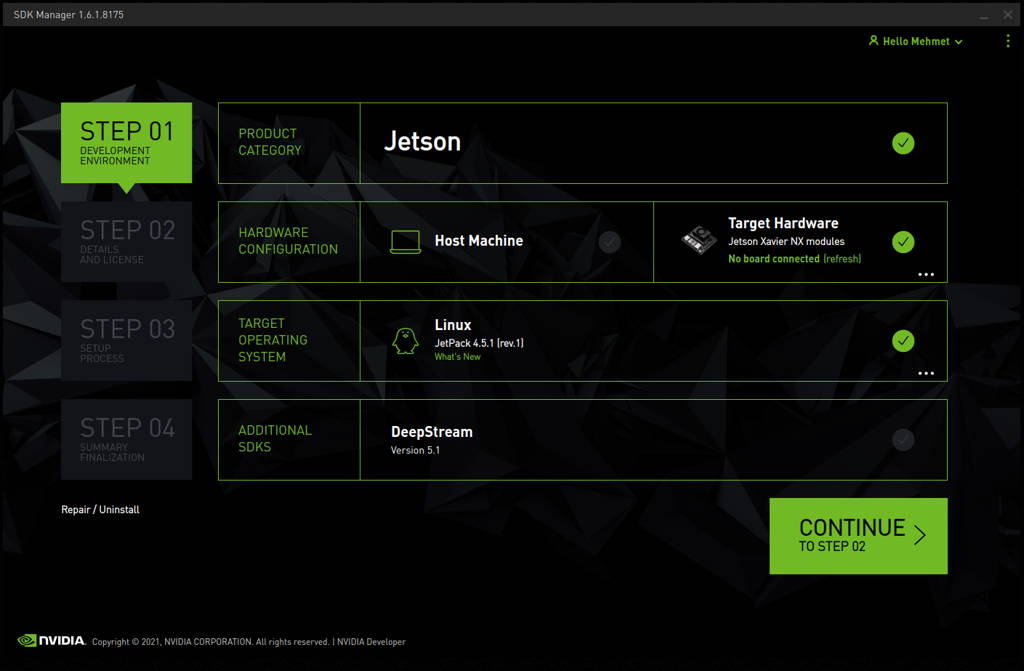This screenshot has width=1024, height=671.
Task: Toggle the Host Machine checkmark
Action: pyautogui.click(x=609, y=242)
